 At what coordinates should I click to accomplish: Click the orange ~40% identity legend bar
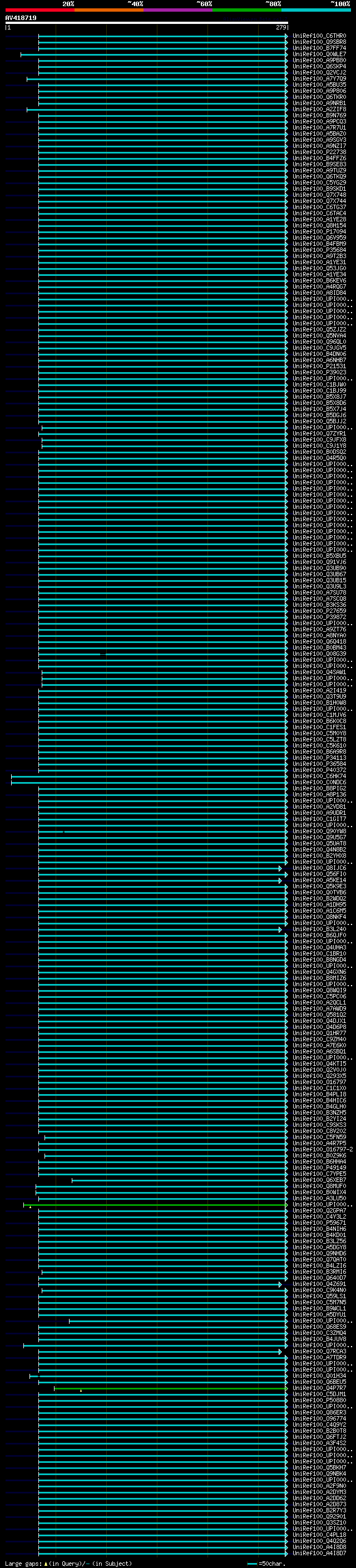pos(109,10)
